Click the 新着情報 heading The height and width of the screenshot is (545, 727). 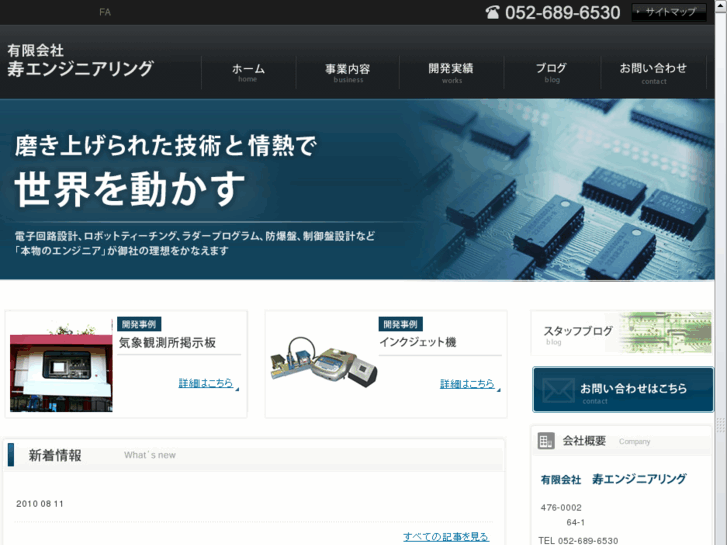55,455
